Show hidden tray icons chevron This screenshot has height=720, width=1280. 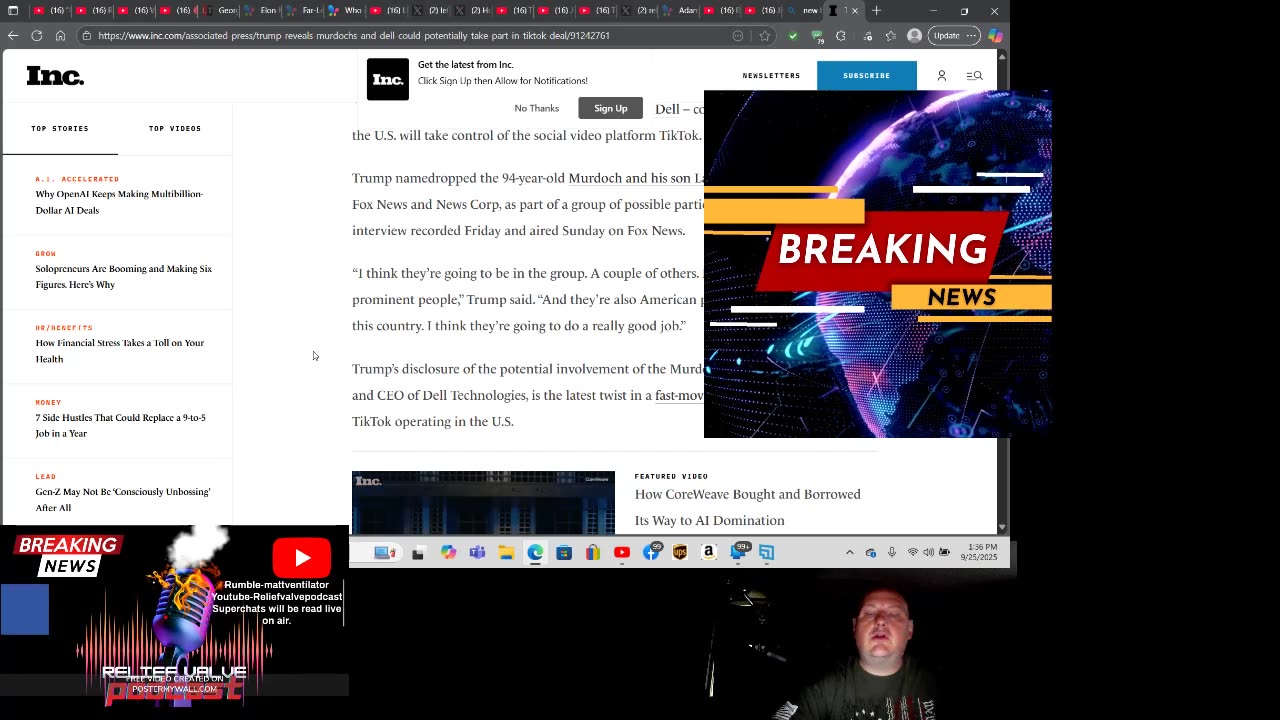850,552
